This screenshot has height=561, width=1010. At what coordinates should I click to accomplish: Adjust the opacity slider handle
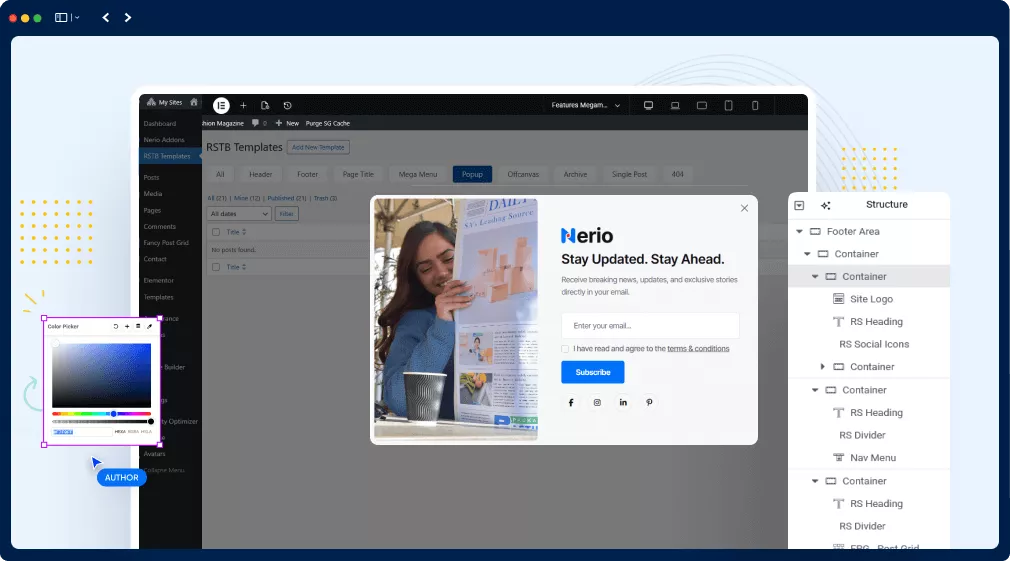pyautogui.click(x=151, y=422)
